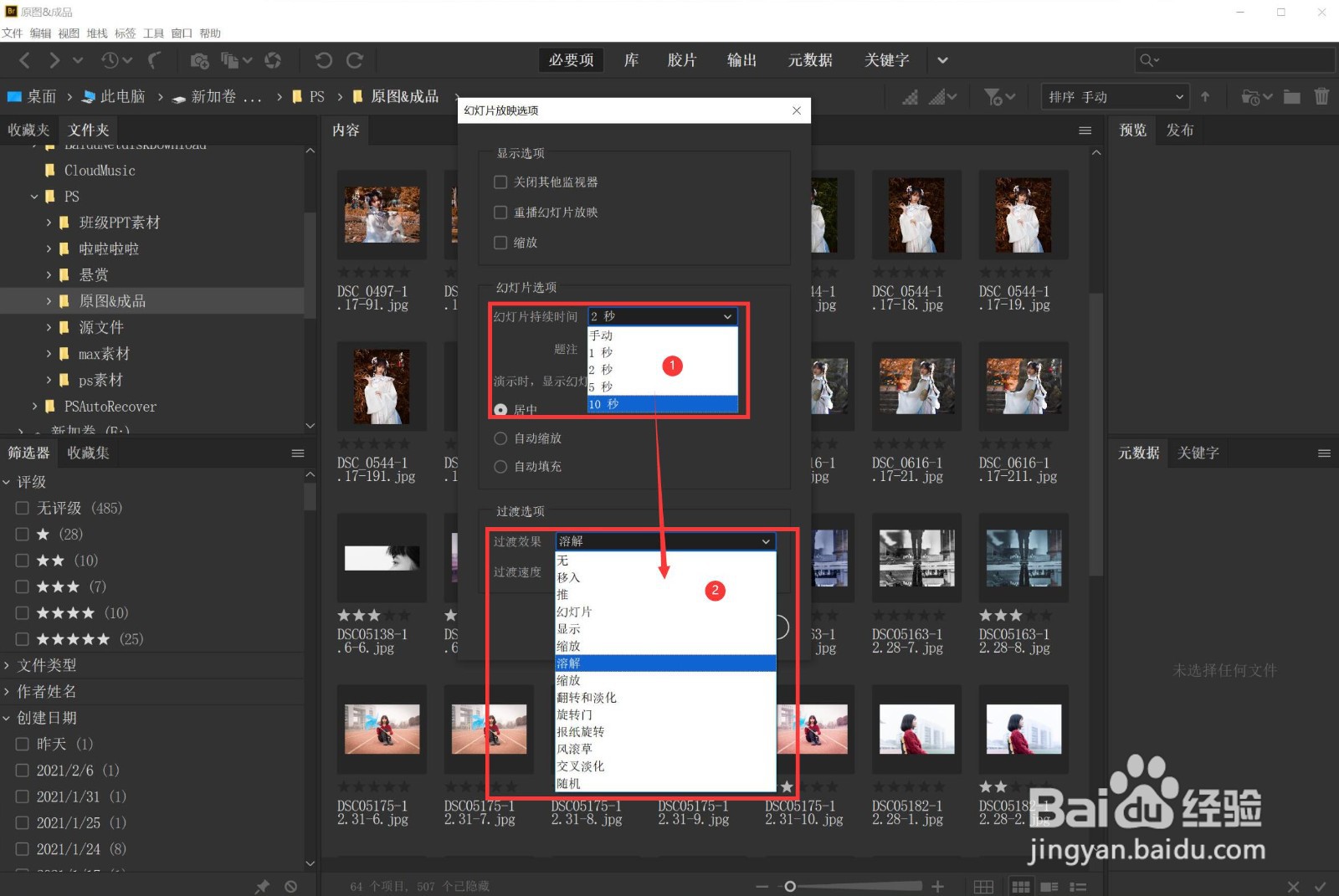Click the clear filter icon
The height and width of the screenshot is (896, 1339).
[x=291, y=886]
